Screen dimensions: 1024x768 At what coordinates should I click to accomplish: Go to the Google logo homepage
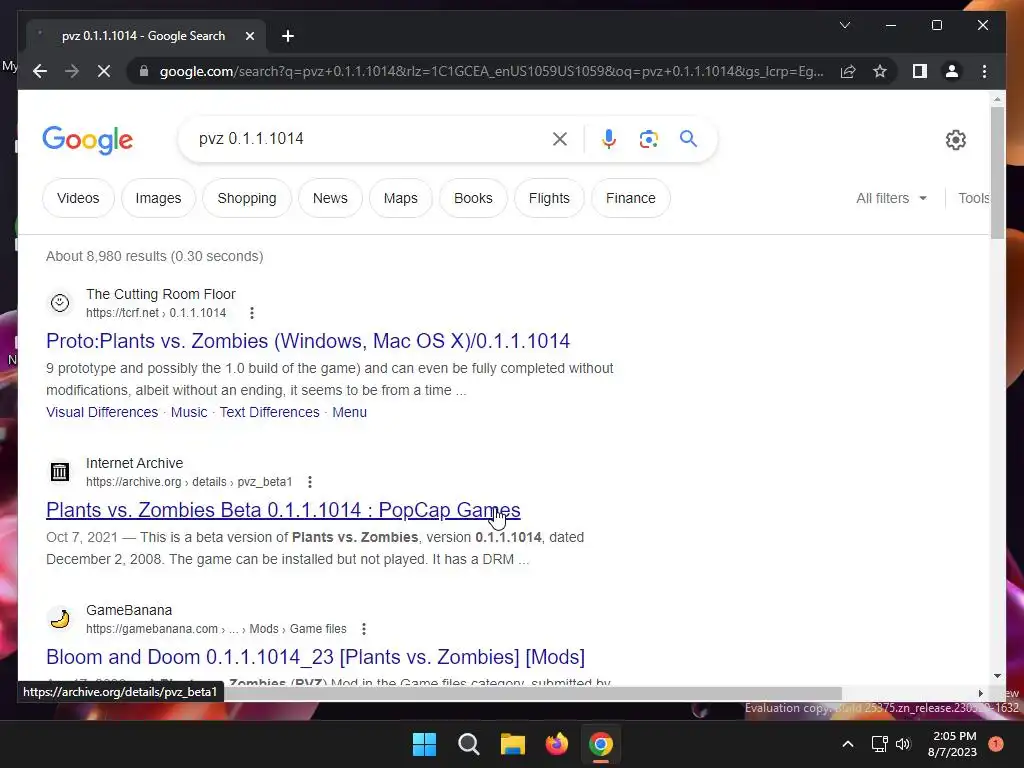[88, 140]
